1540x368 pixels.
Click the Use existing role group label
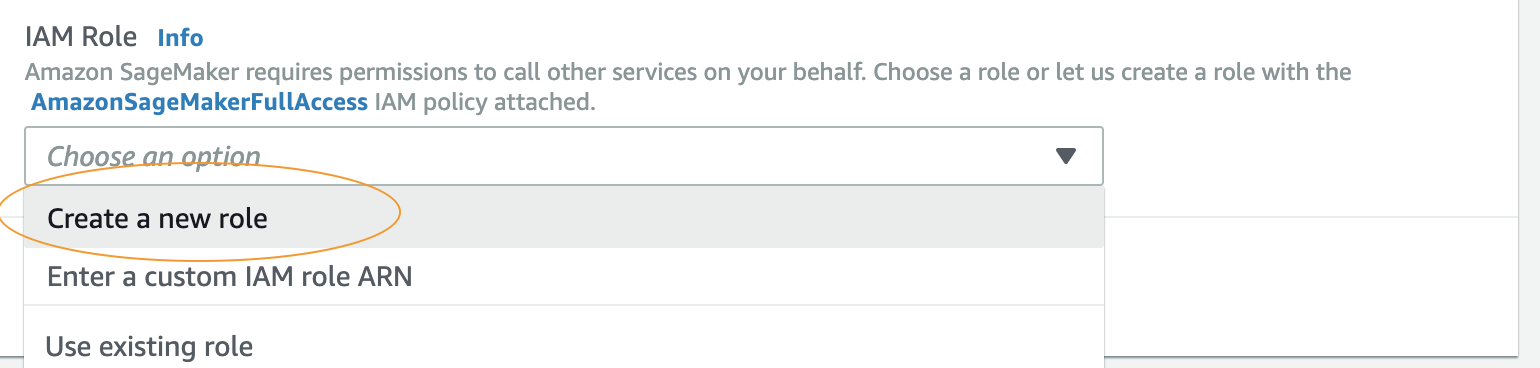pyautogui.click(x=150, y=347)
